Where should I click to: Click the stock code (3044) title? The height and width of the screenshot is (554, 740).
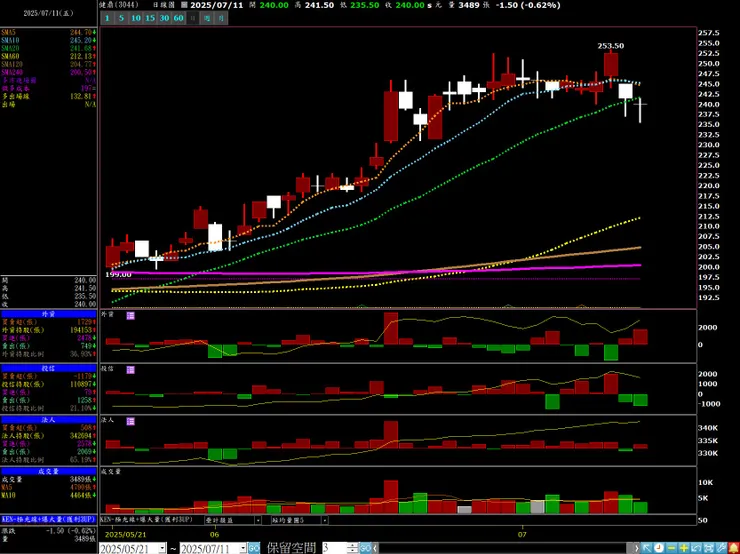(118, 5)
